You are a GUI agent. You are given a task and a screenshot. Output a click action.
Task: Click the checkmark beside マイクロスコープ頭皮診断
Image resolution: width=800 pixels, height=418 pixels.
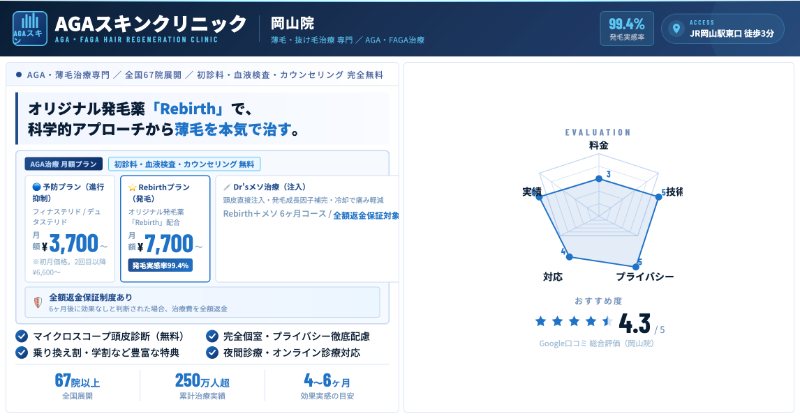[x=22, y=337]
